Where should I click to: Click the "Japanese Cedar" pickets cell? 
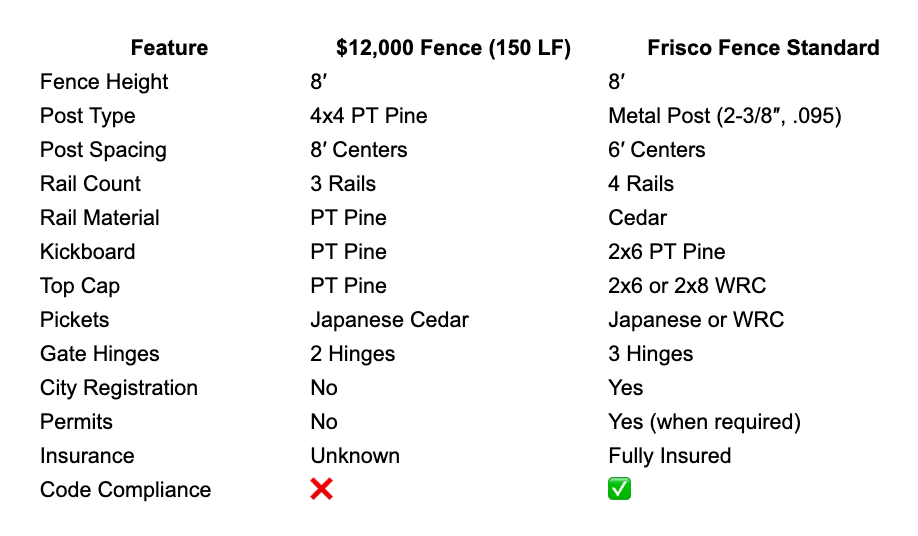click(389, 320)
